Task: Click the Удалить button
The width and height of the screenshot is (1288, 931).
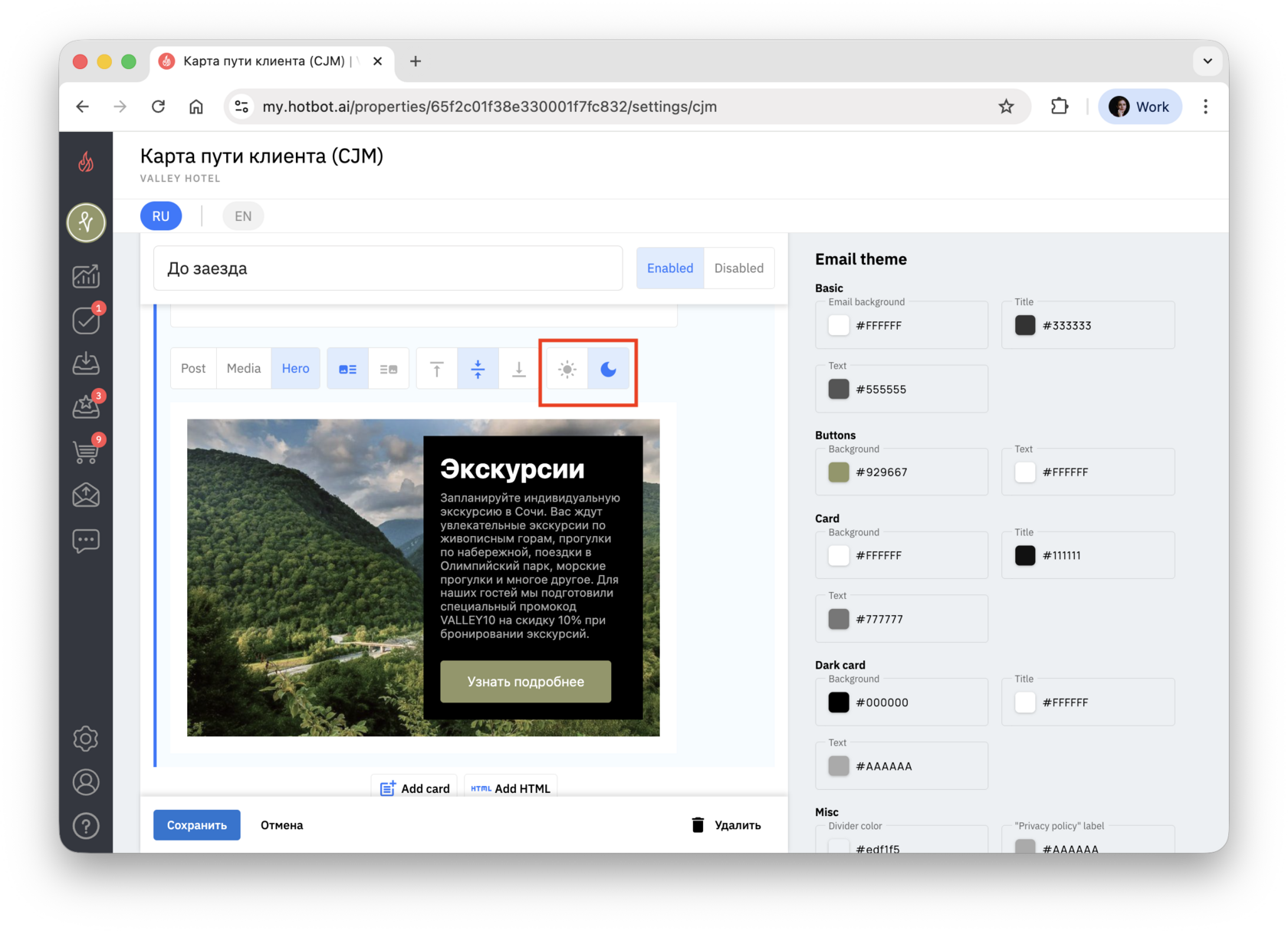Action: 726,825
